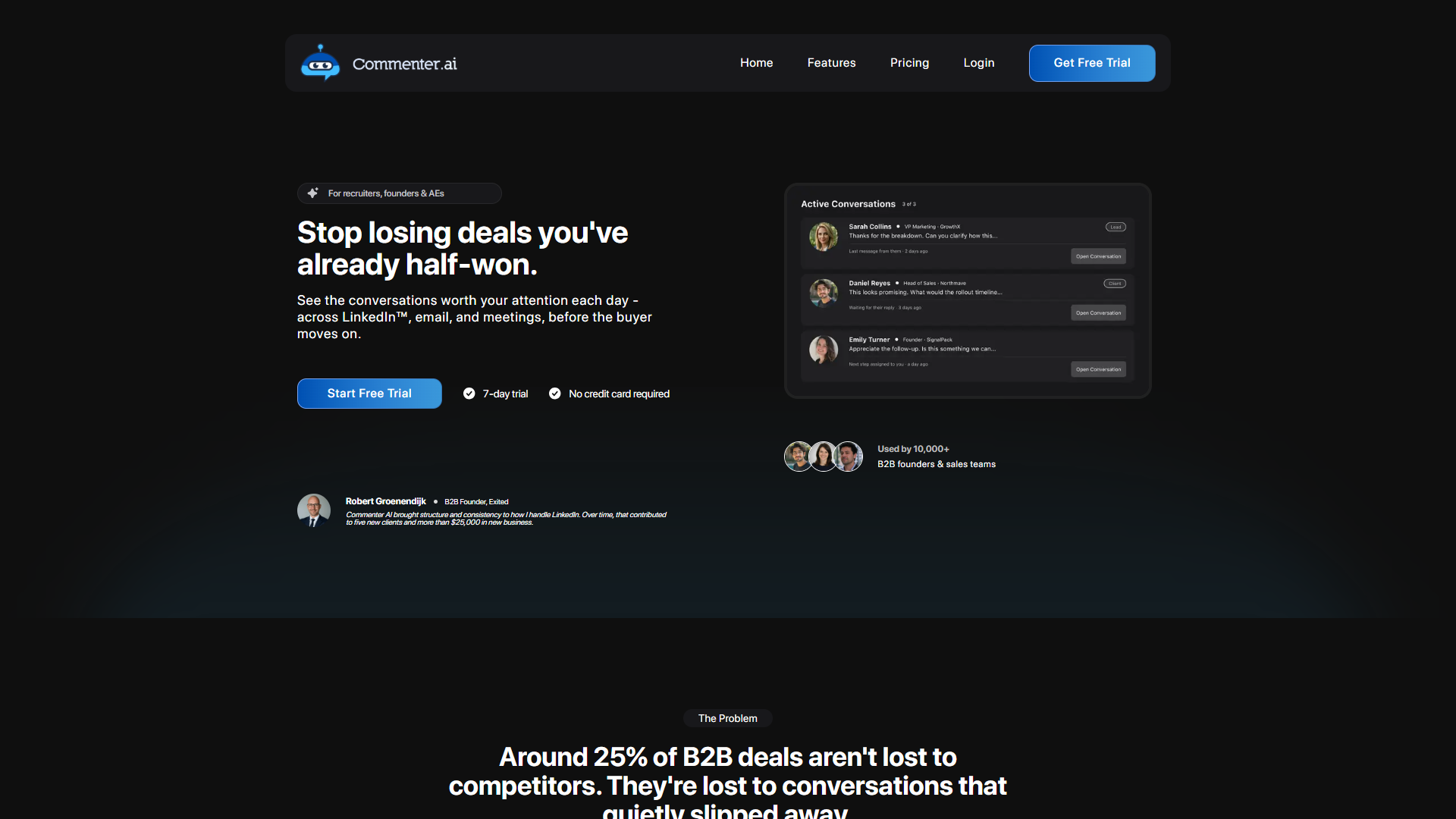Click 'This looks promising' message preview

tap(925, 292)
